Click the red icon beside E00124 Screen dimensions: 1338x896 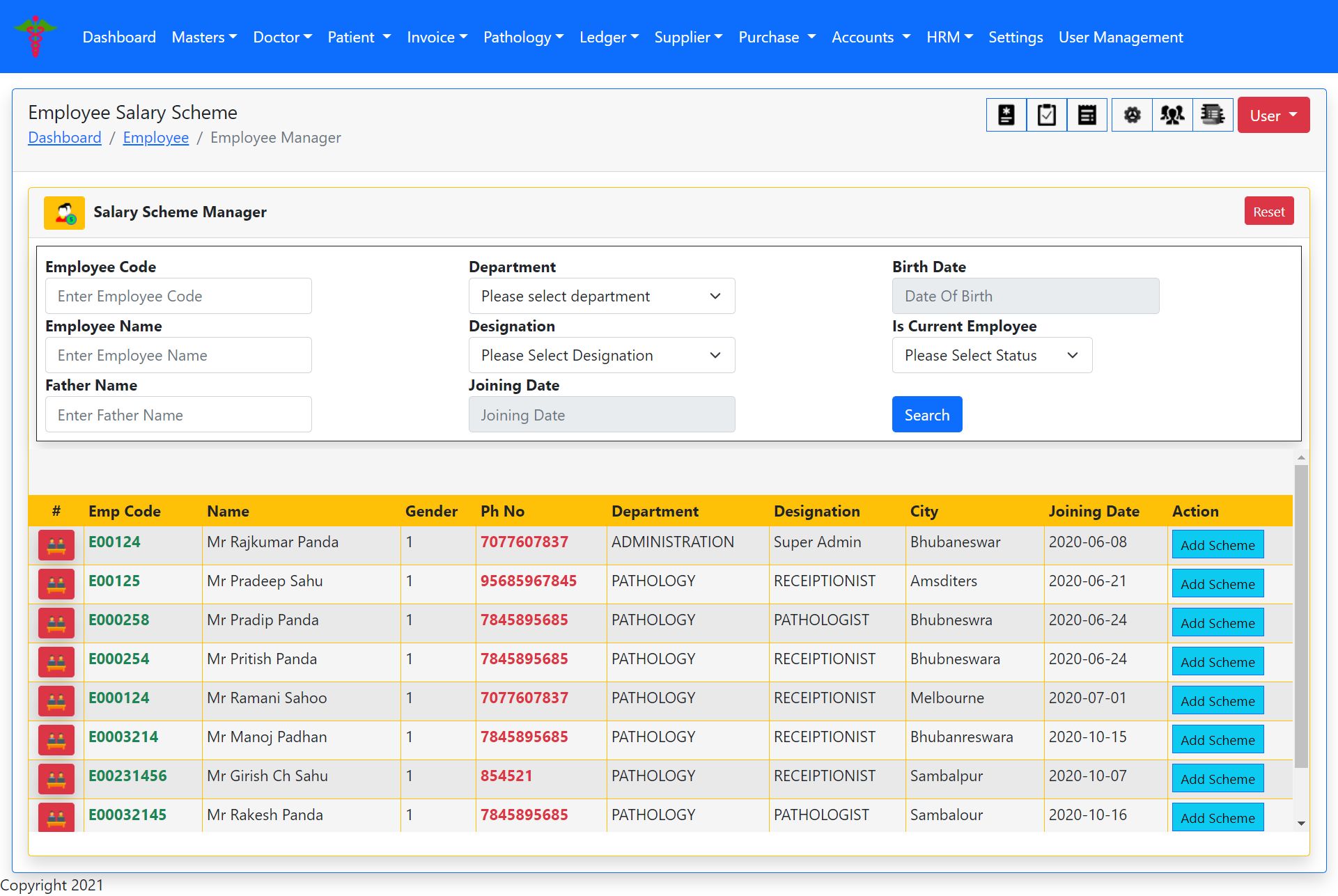[x=56, y=545]
